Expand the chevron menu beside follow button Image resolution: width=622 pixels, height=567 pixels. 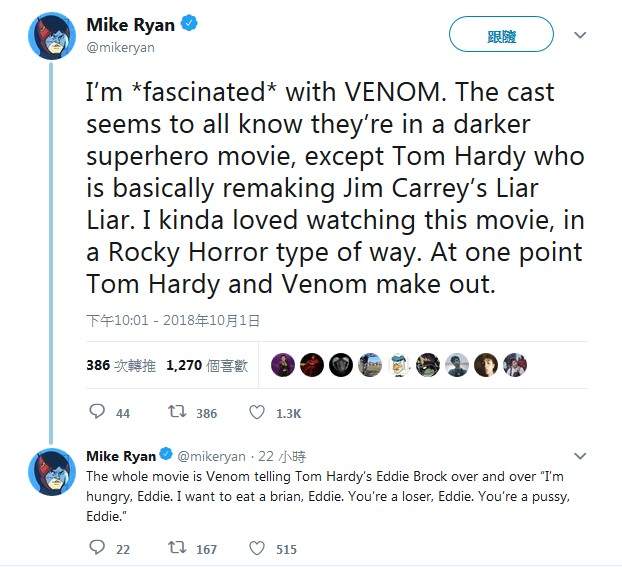[x=579, y=35]
